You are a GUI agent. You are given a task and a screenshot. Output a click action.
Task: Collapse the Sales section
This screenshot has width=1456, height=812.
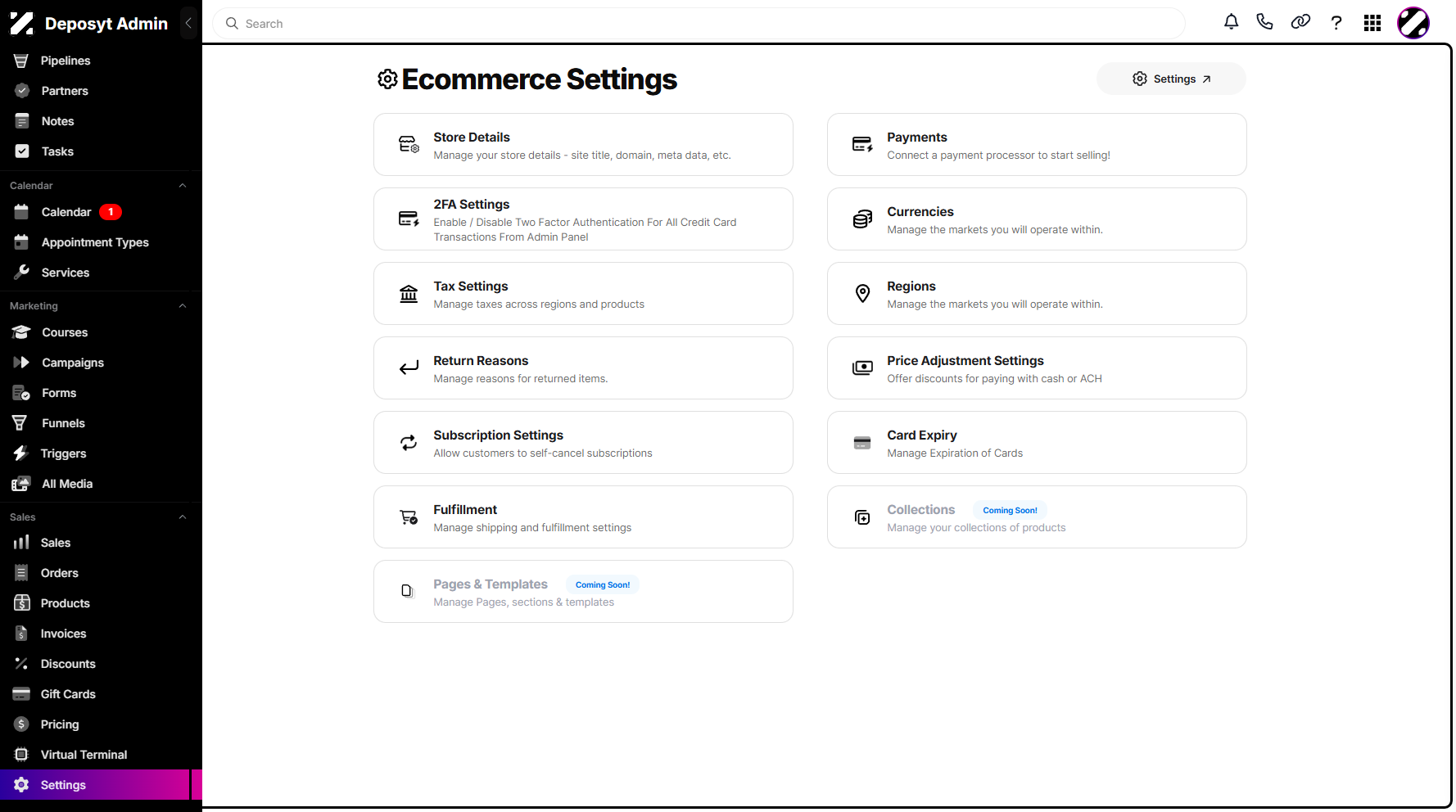pyautogui.click(x=183, y=517)
